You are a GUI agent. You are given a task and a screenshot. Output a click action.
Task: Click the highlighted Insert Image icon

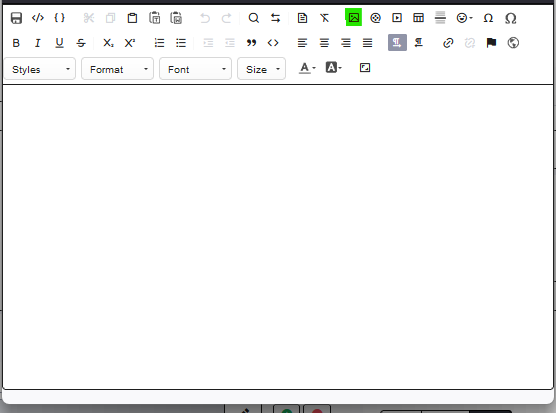(354, 17)
